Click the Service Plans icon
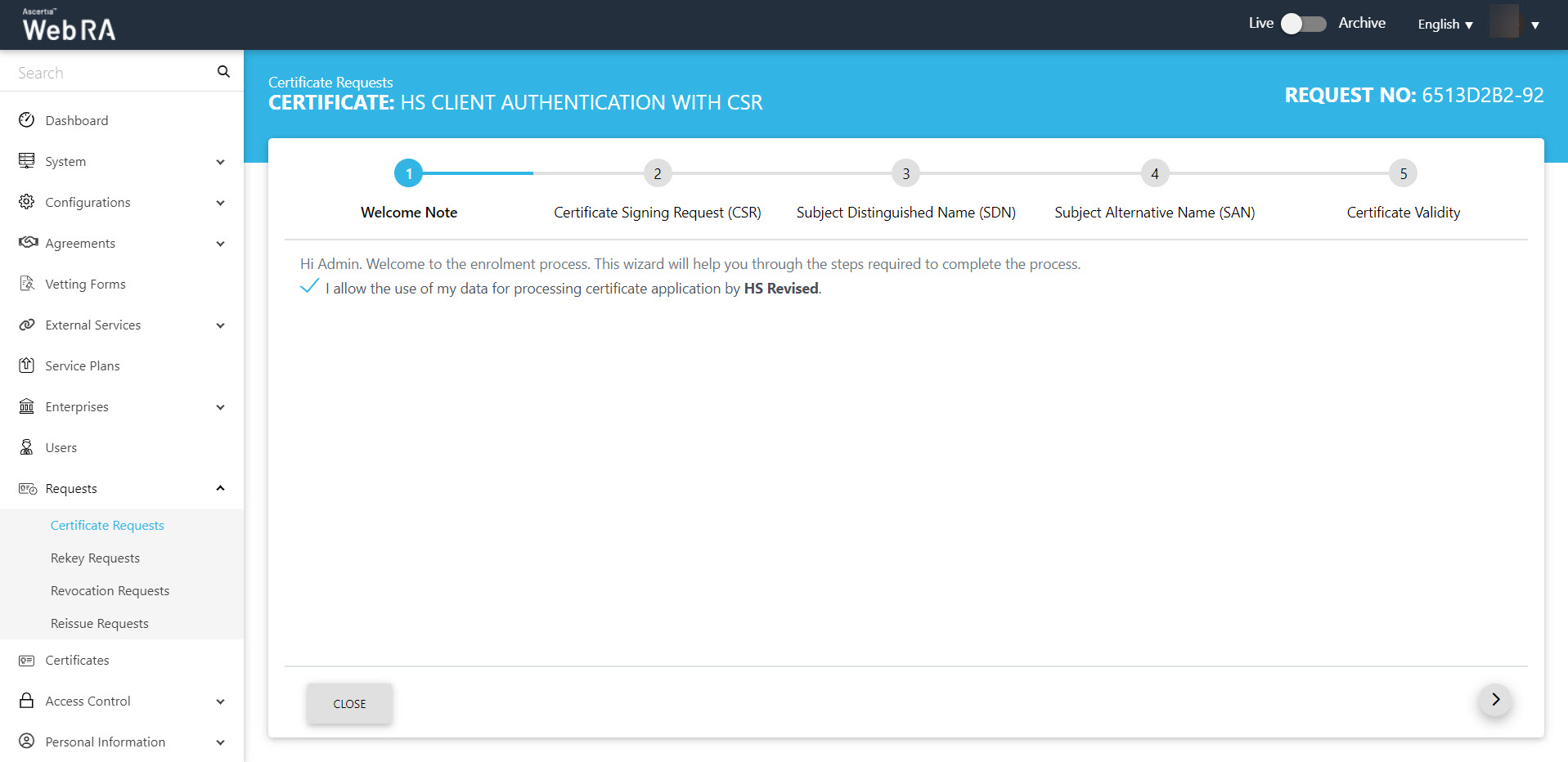Image resolution: width=1568 pixels, height=762 pixels. (27, 365)
